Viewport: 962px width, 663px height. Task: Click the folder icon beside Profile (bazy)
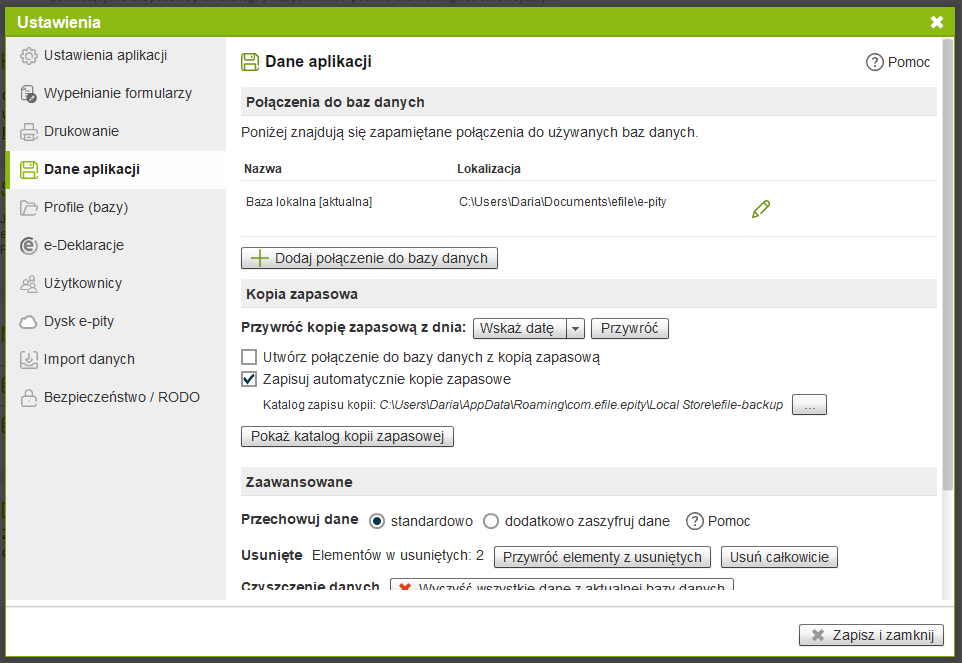pos(29,208)
